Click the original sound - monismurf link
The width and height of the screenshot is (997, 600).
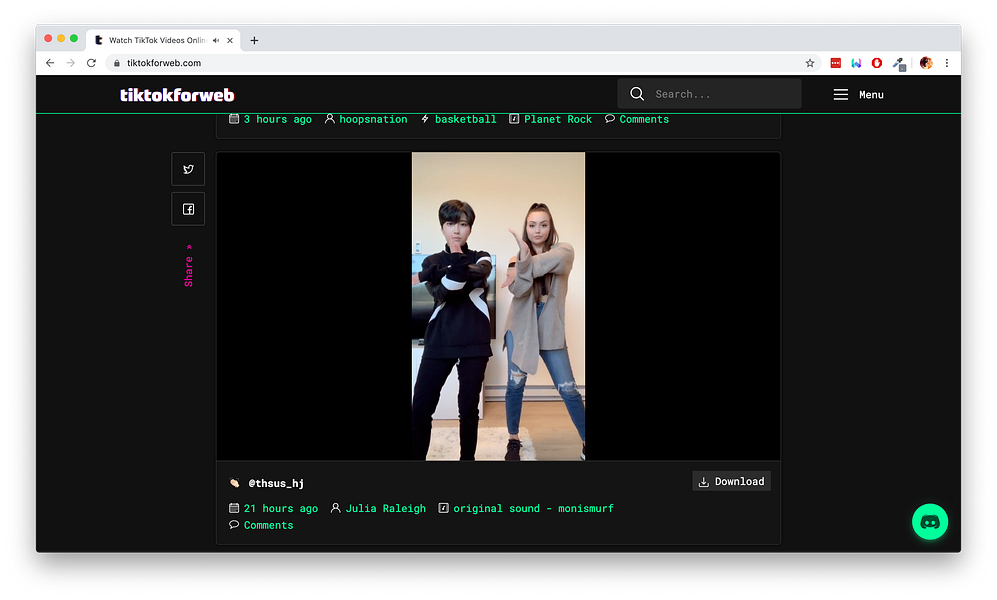(534, 508)
